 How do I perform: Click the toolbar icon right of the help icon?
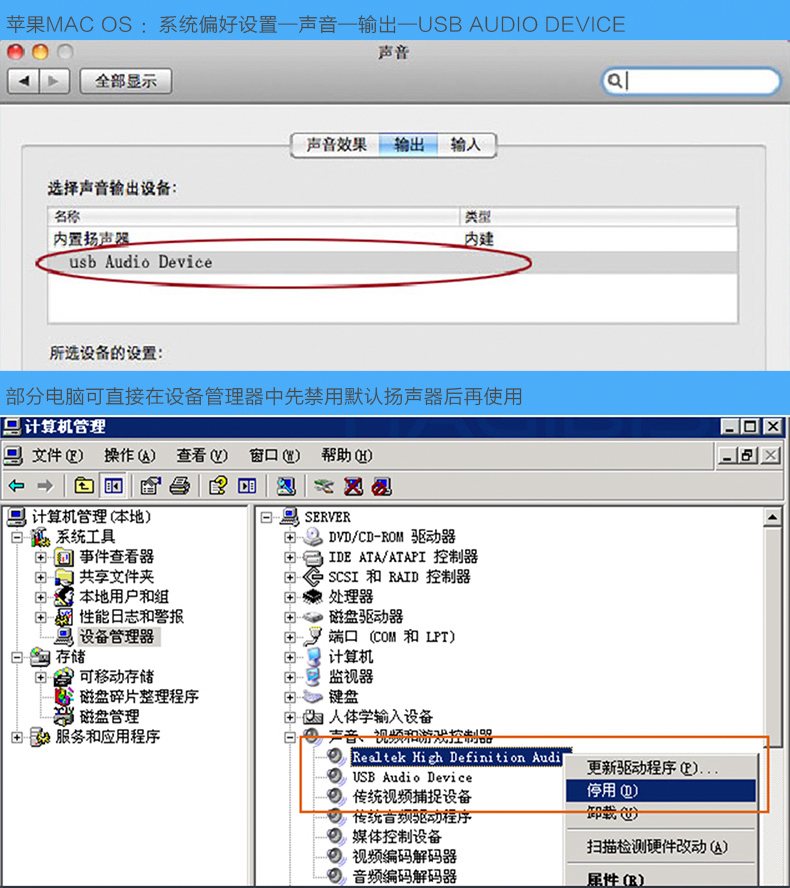coord(247,486)
